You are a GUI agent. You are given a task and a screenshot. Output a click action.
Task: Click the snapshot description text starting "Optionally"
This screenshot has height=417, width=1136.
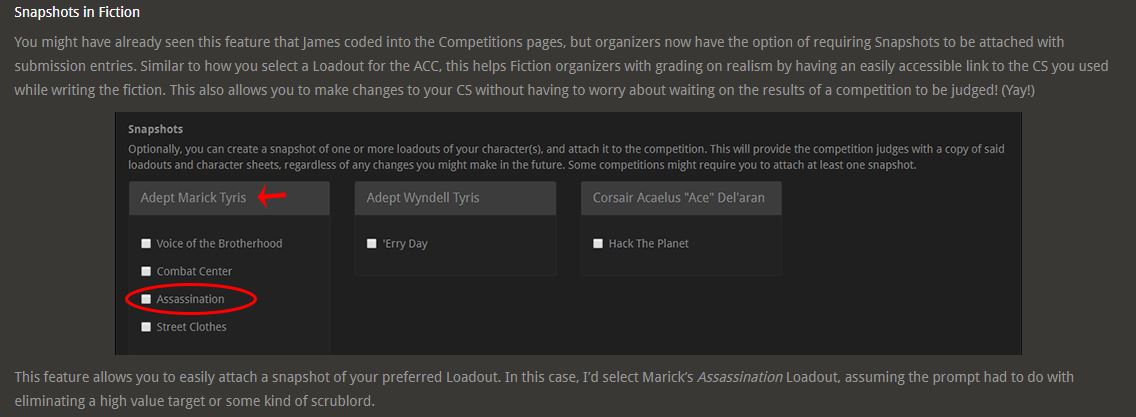(566, 157)
